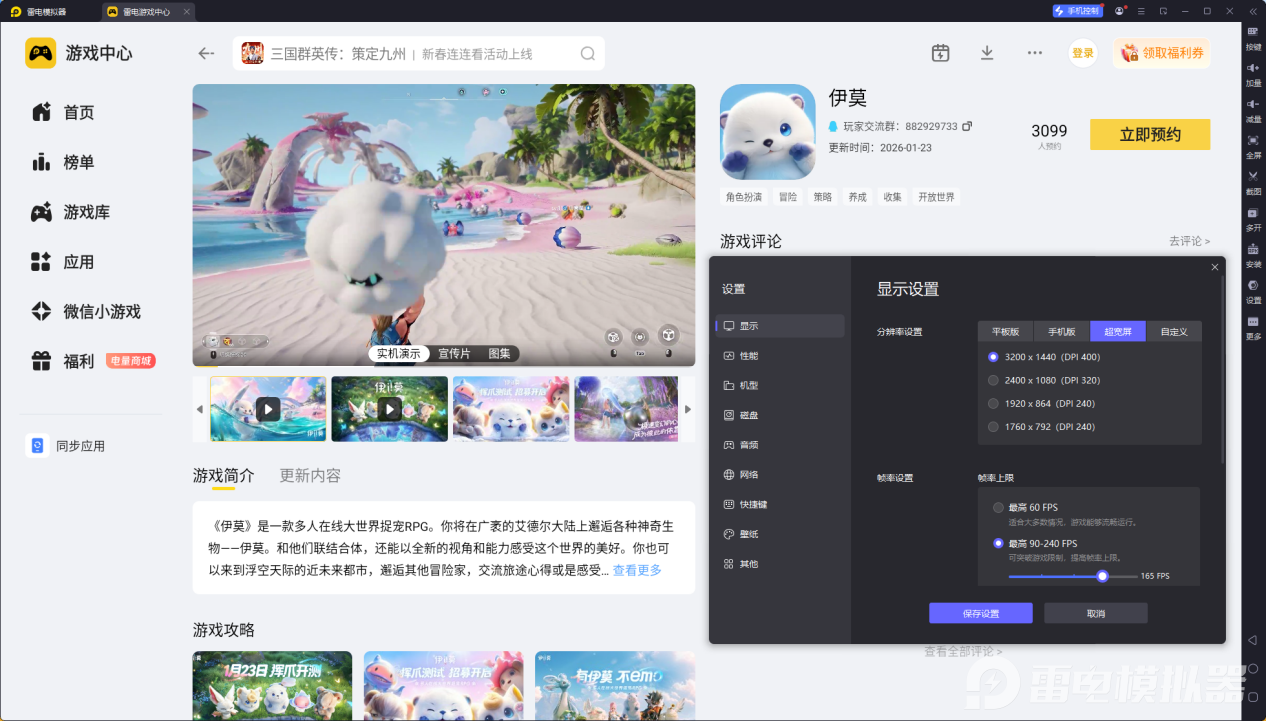Click the 登录 login button
Image resolution: width=1266 pixels, height=721 pixels.
pyautogui.click(x=1083, y=53)
